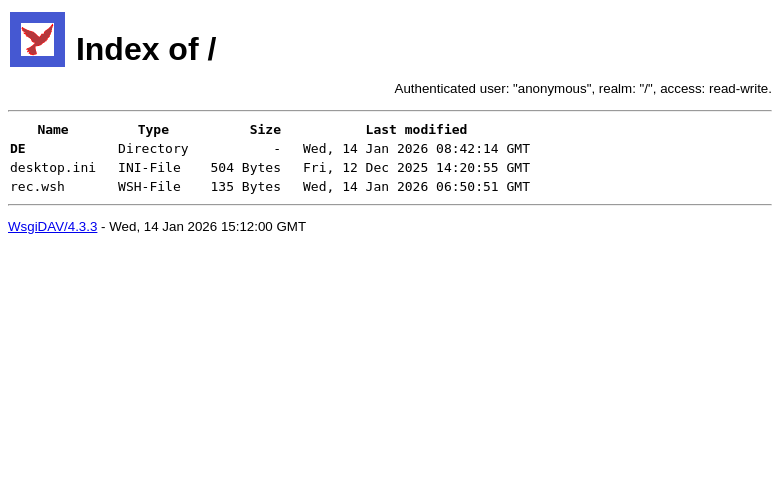Select the 'INI-File' type cell
This screenshot has width=780, height=493.
[149, 168]
